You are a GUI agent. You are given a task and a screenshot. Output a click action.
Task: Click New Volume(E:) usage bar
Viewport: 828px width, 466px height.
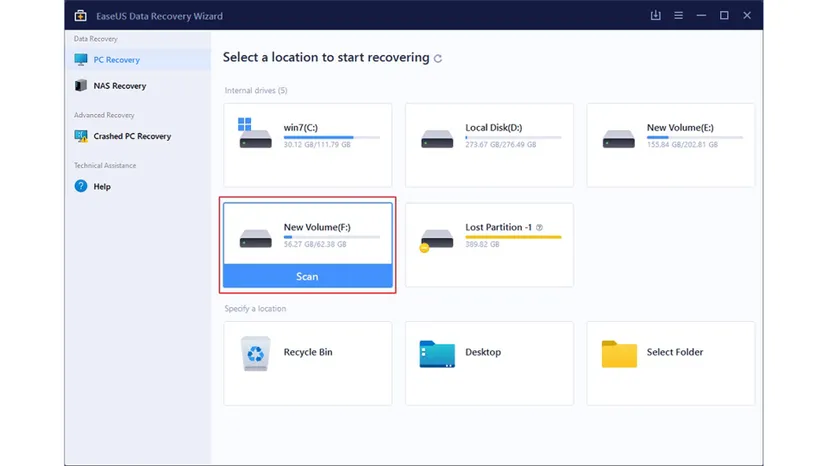[695, 137]
